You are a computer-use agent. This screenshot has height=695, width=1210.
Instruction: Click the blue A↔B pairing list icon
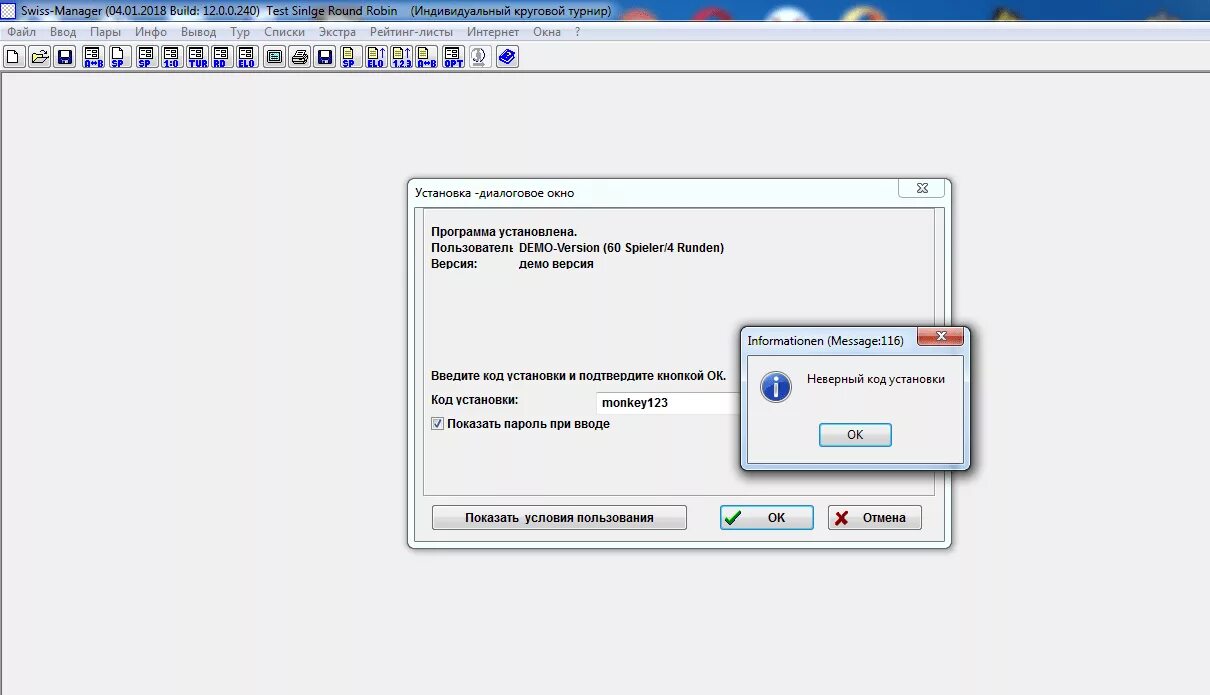tap(93, 57)
